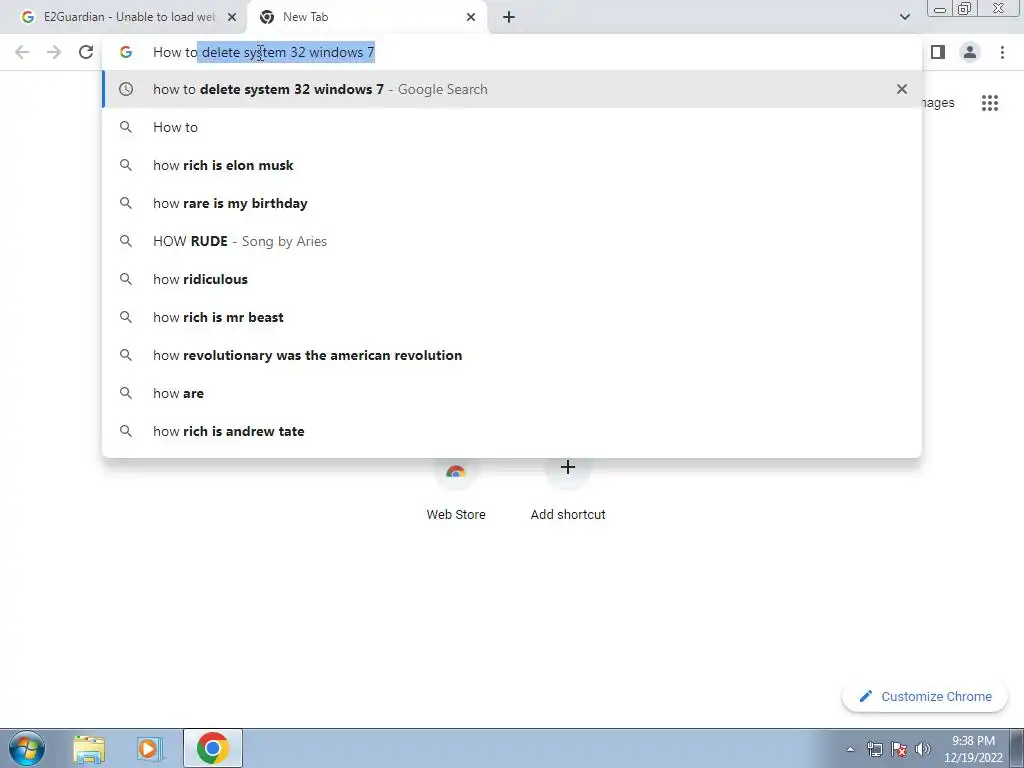Open the Google apps grid
Screen dimensions: 1024x768
pos(989,103)
